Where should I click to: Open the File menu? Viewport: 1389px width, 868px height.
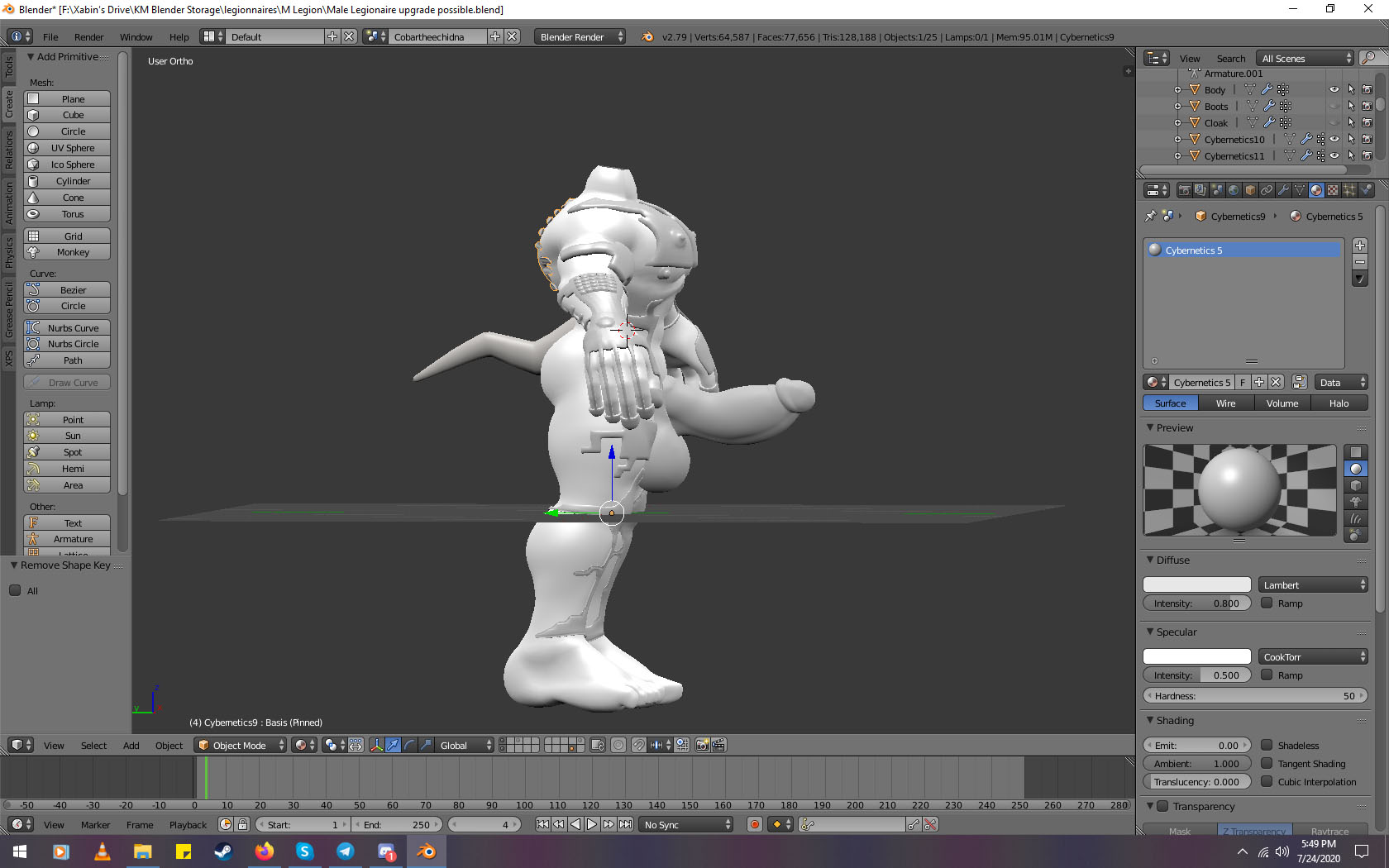coord(50,36)
